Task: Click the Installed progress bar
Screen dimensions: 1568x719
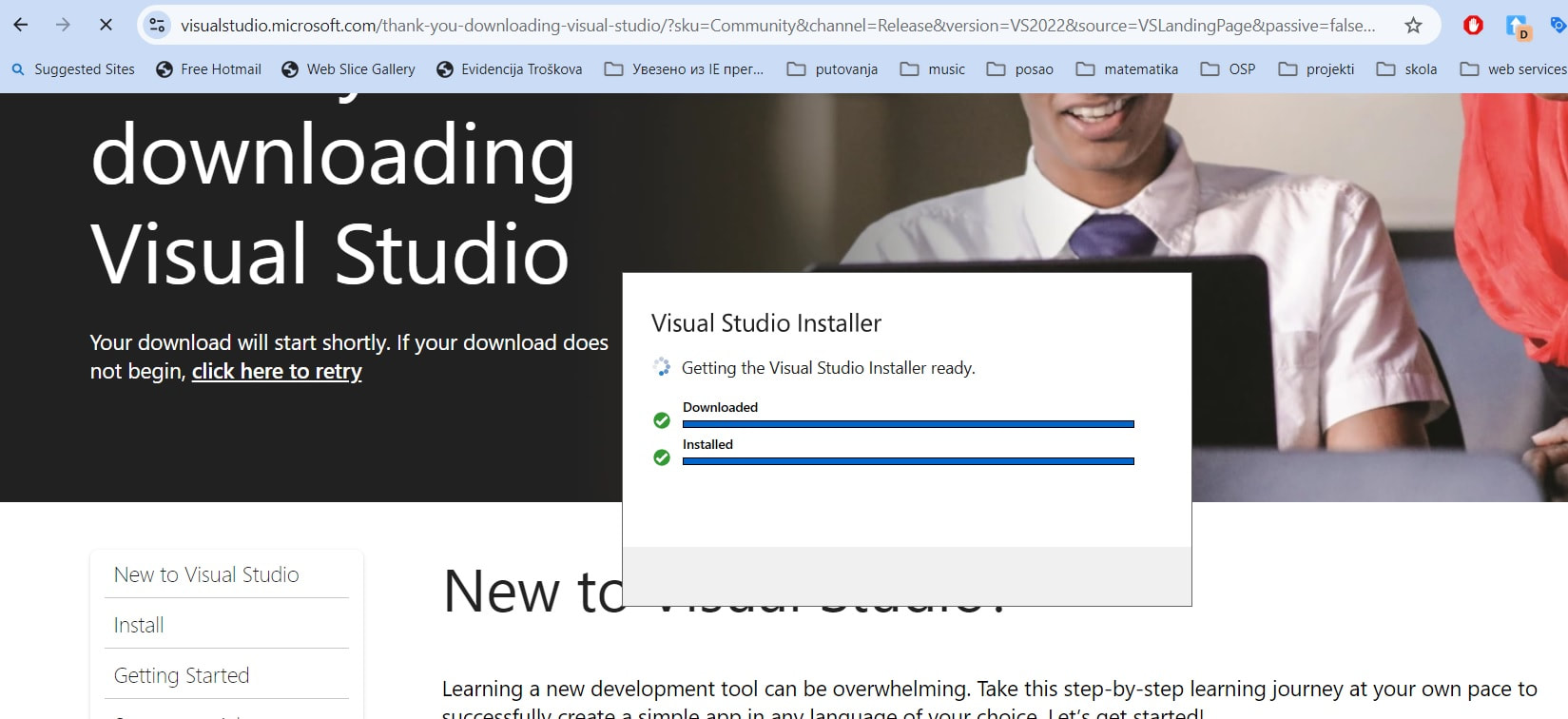Action: pos(908,461)
